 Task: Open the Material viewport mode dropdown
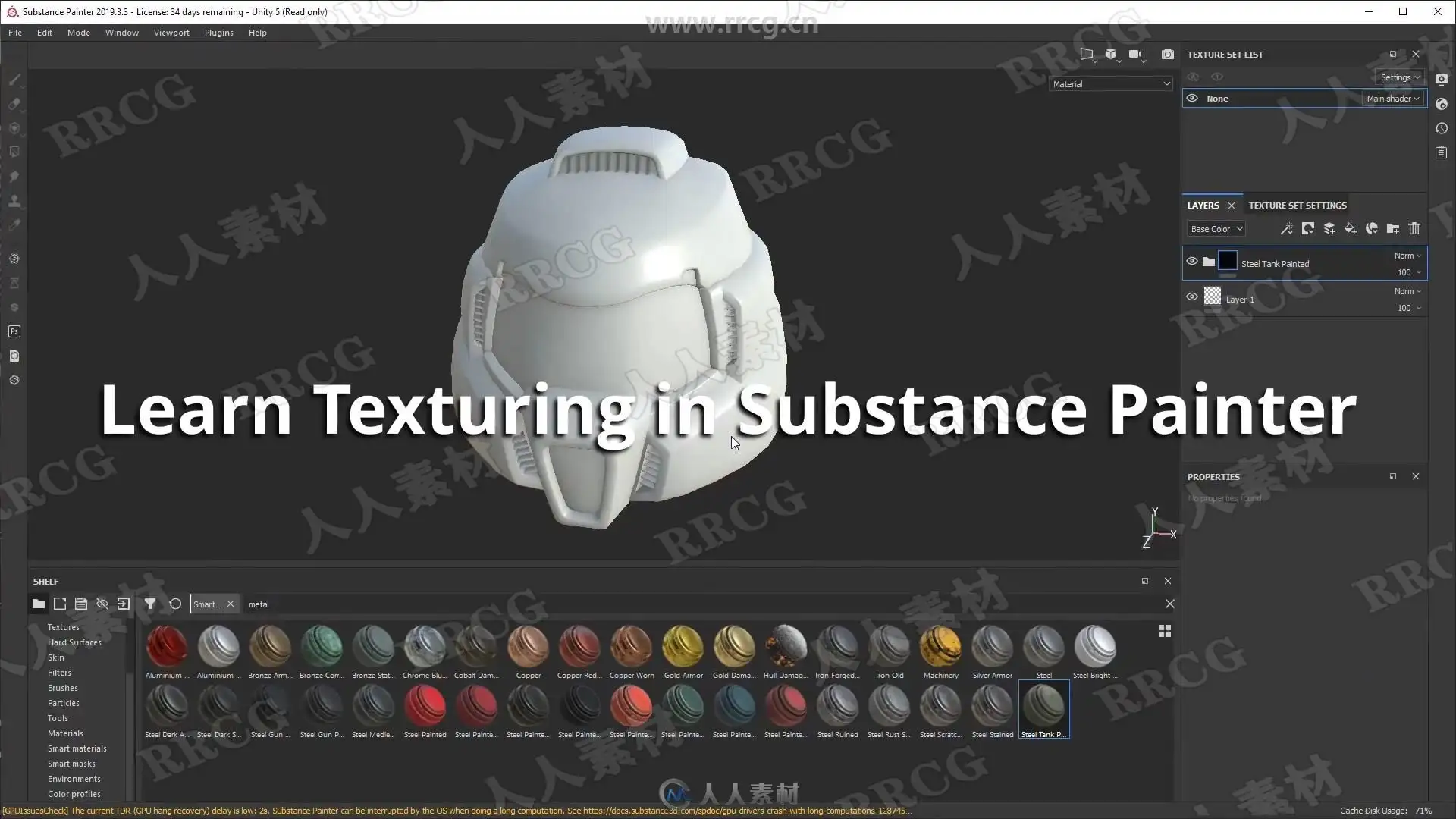(x=1111, y=84)
